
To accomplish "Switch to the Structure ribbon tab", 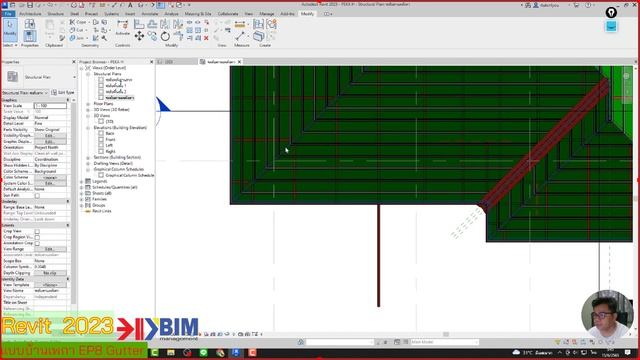I will click(x=56, y=14).
